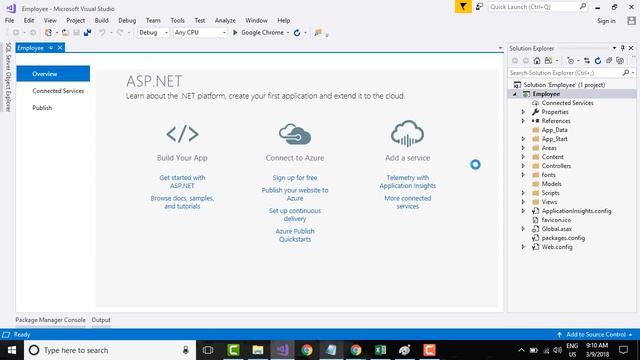Click Build Your App code brackets icon
The image size is (640, 360).
pyautogui.click(x=182, y=134)
